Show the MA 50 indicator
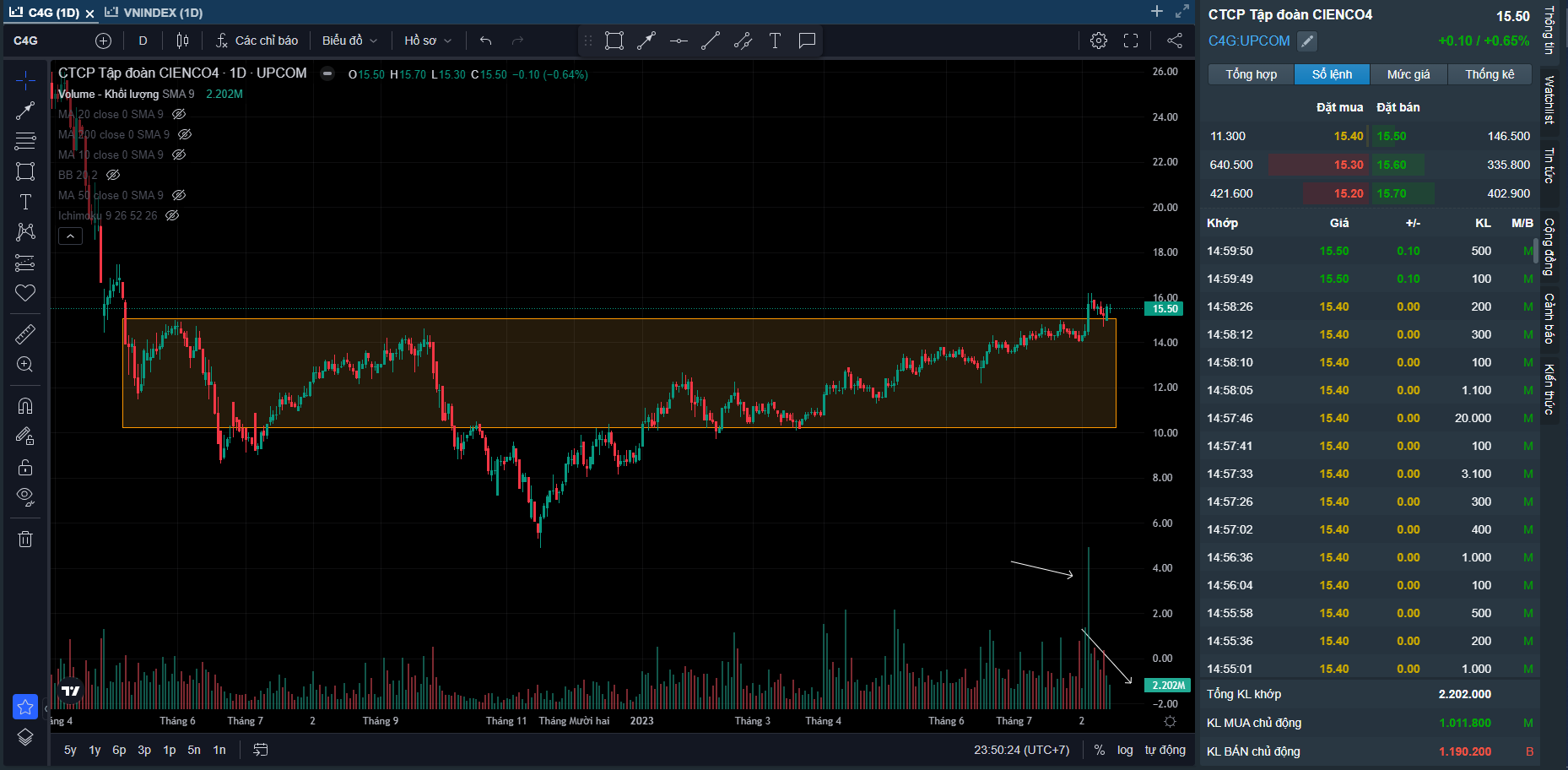Screen dimensions: 1568x770 179,195
